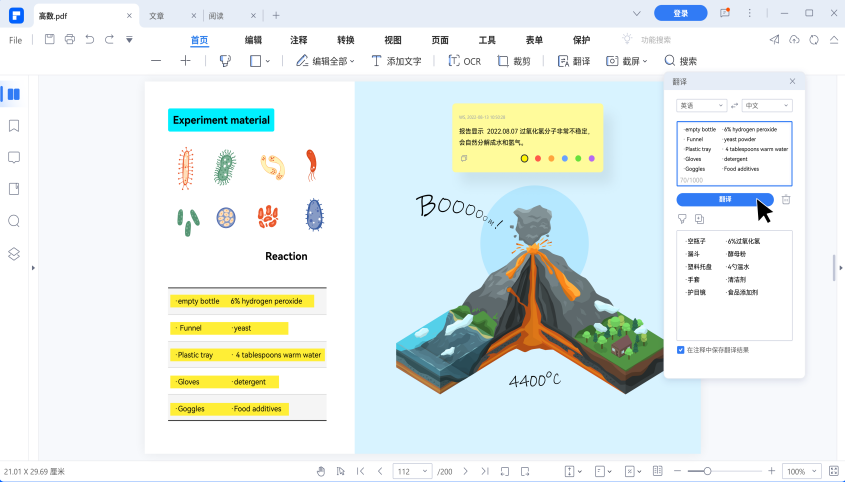
Task: Open the search sidebar panel
Action: coord(14,221)
